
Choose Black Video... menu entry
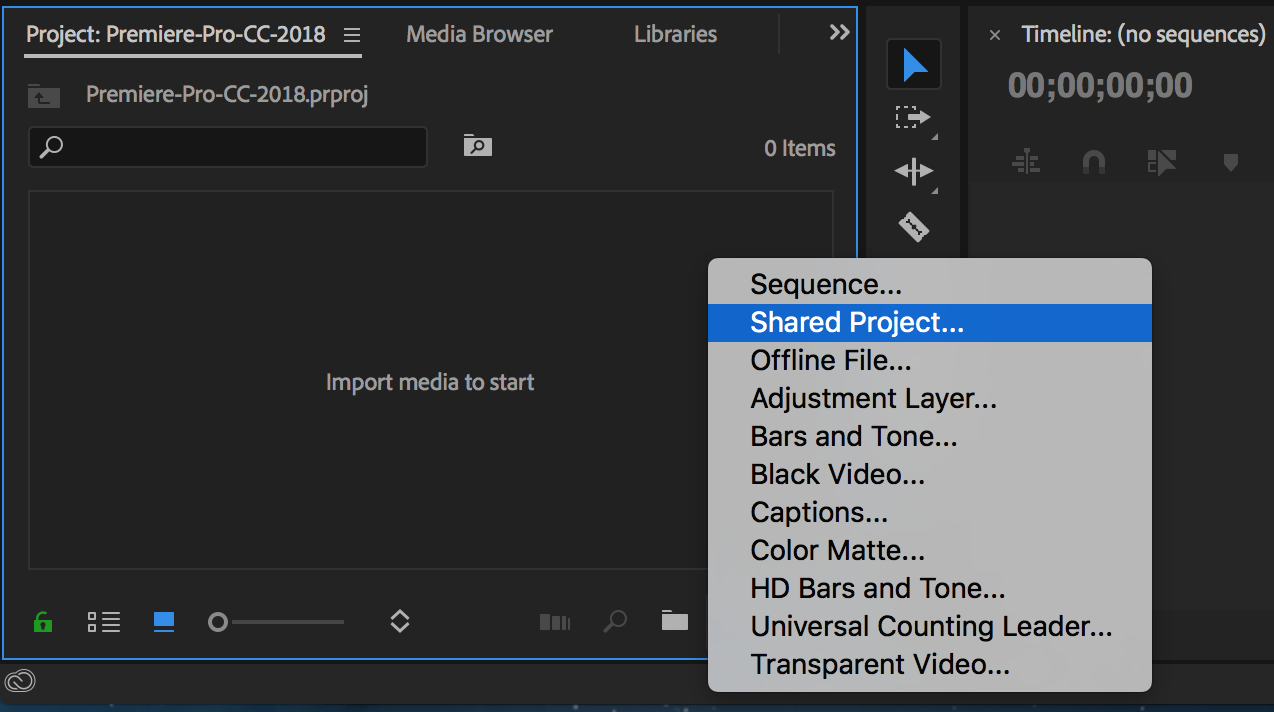click(x=930, y=474)
